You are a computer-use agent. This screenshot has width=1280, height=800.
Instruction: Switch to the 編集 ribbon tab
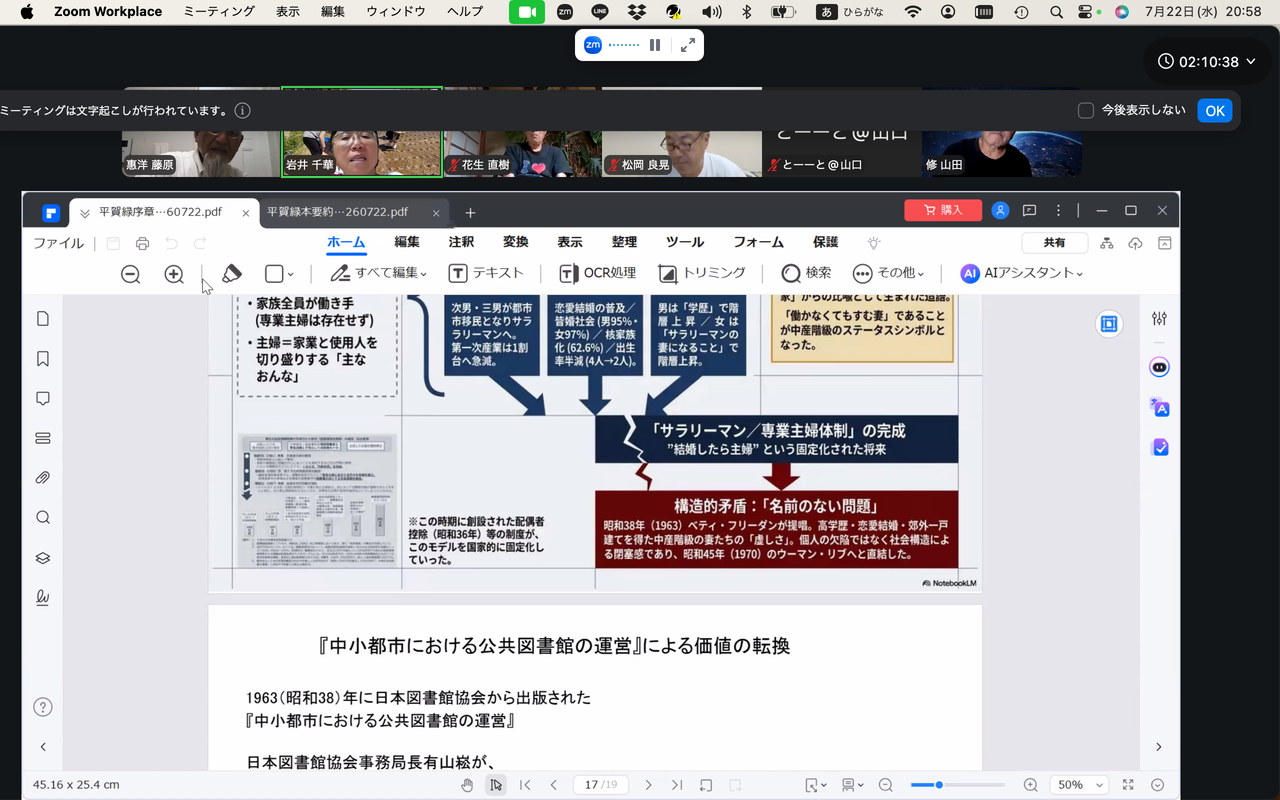(x=407, y=242)
